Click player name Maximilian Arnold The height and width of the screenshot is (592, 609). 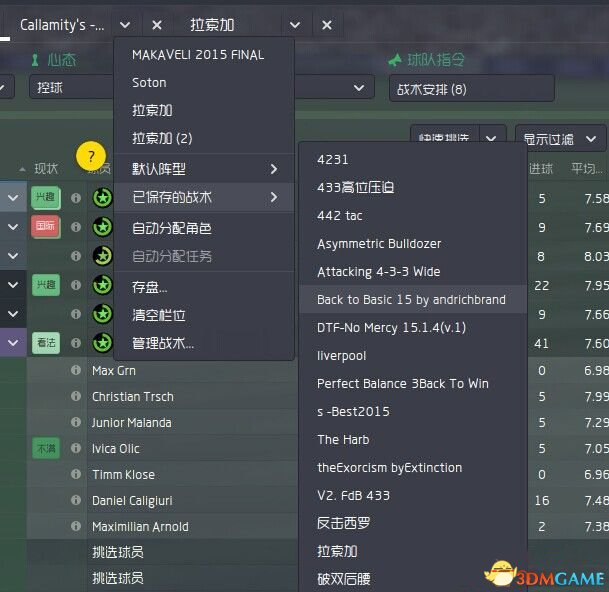coord(140,527)
